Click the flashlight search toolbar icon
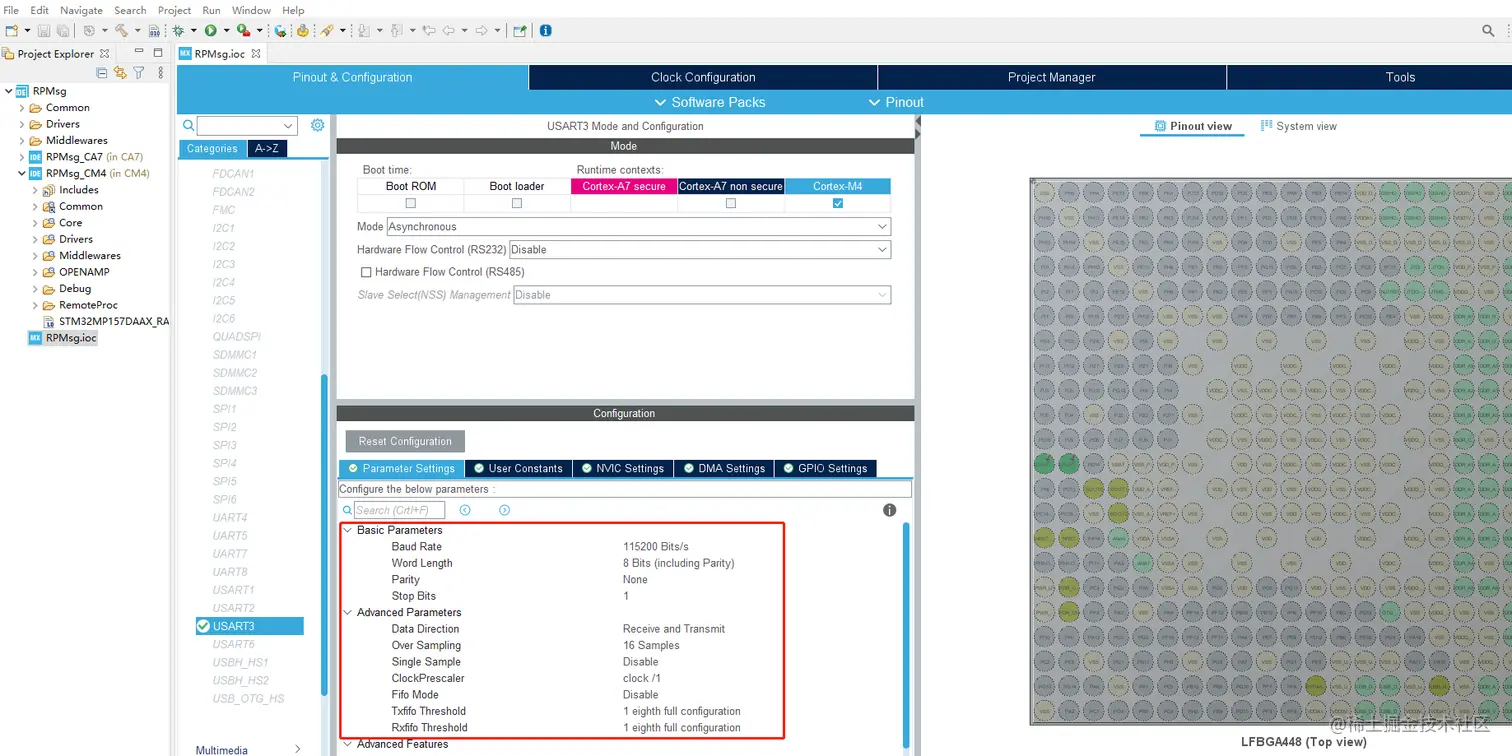Screen dimensions: 1512x756 tap(327, 31)
